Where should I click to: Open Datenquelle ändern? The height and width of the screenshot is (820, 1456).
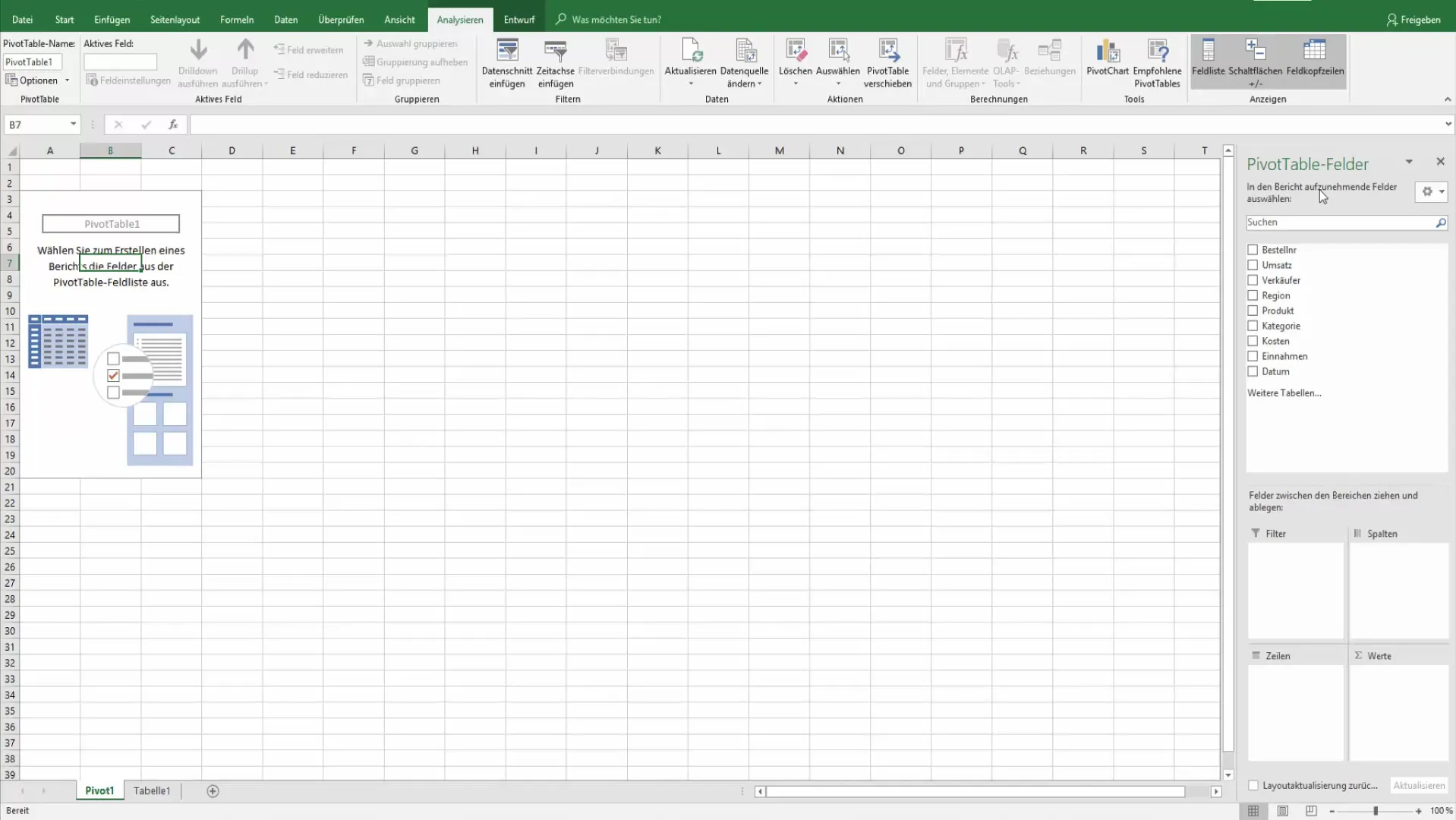744,63
